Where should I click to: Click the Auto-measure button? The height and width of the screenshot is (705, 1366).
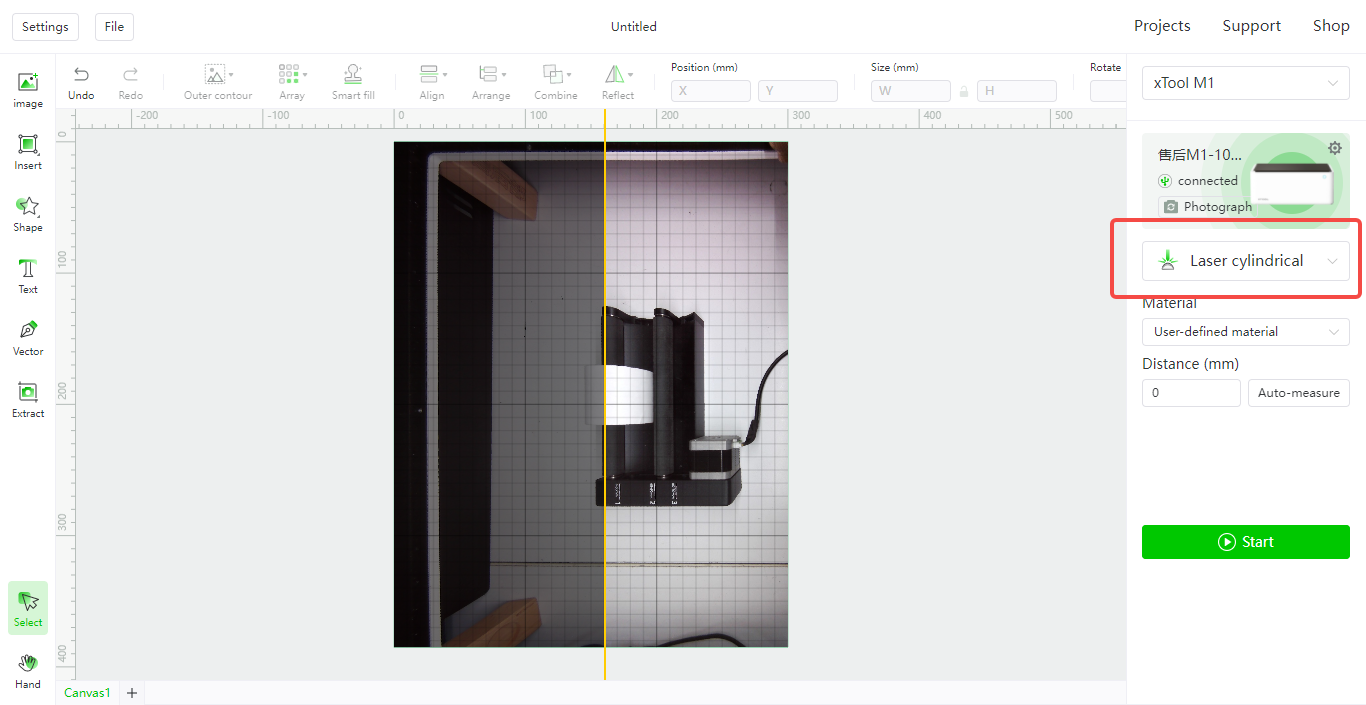(1298, 393)
